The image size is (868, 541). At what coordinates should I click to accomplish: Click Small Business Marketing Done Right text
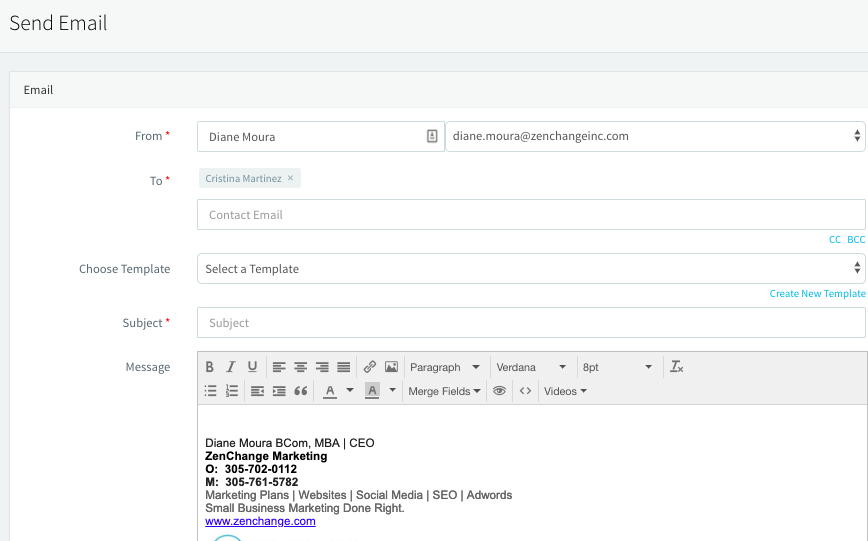point(305,508)
